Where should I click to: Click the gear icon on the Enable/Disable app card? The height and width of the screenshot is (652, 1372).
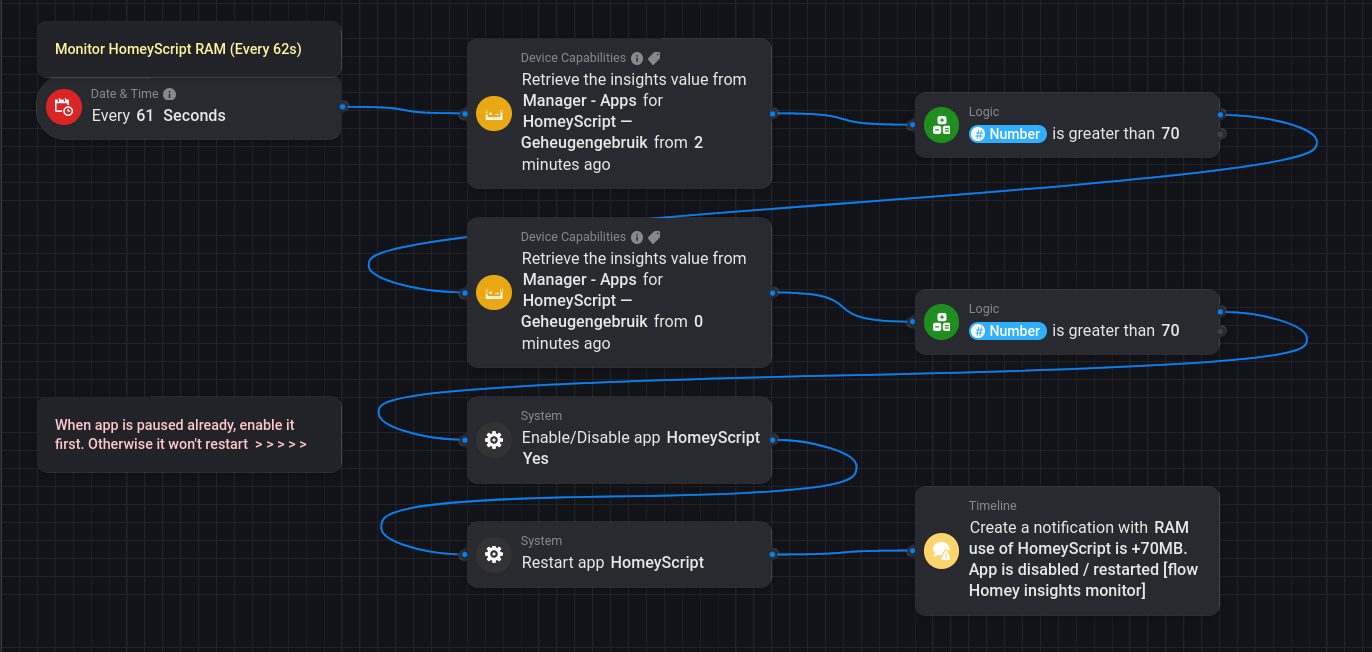click(493, 439)
